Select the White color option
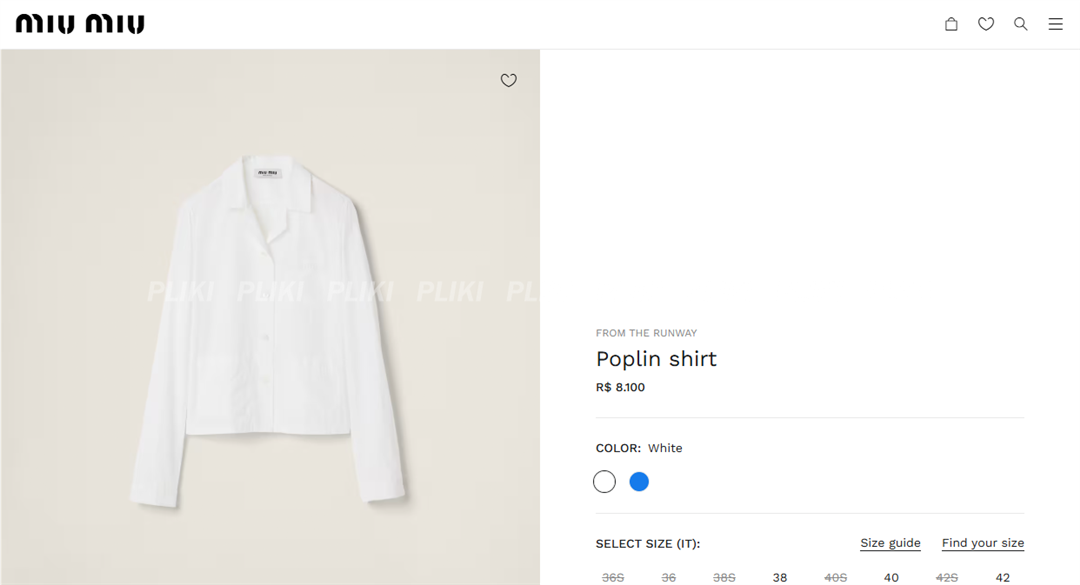 click(604, 481)
